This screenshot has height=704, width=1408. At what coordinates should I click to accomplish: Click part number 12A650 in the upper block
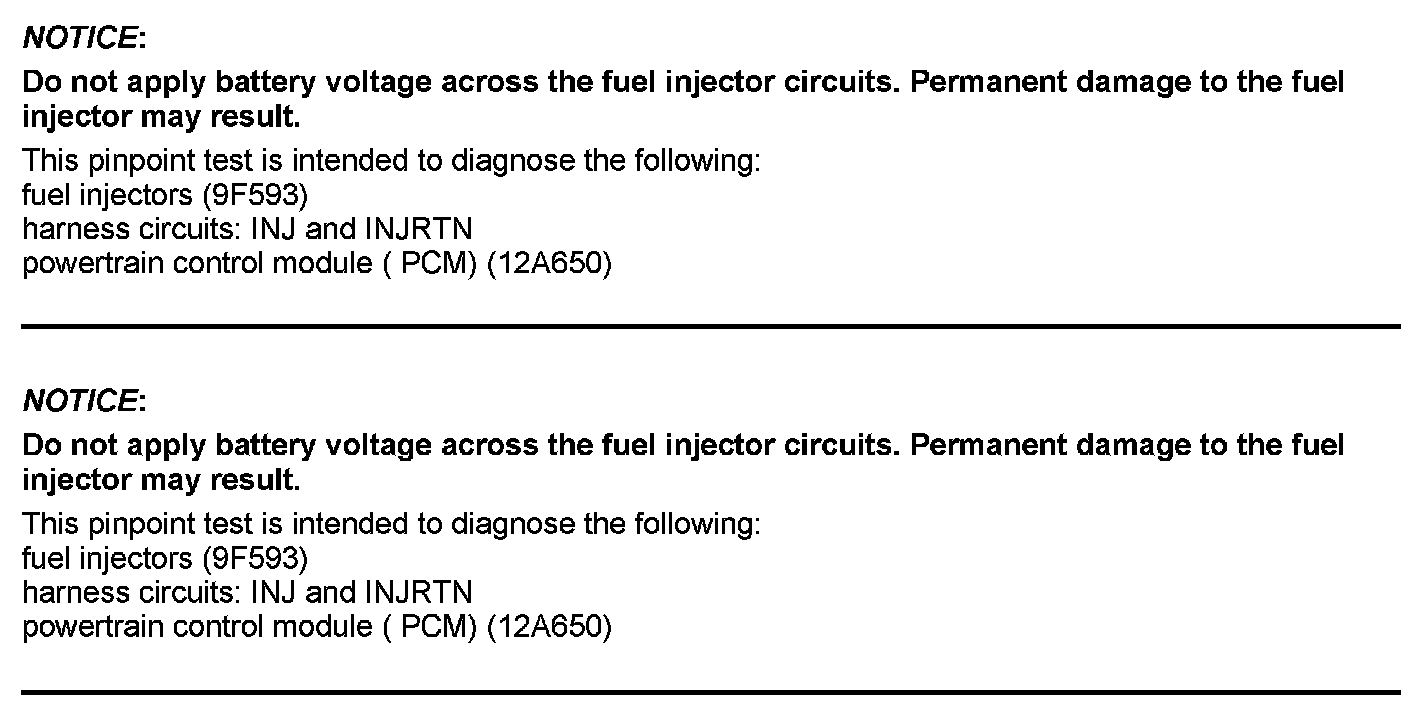[547, 264]
